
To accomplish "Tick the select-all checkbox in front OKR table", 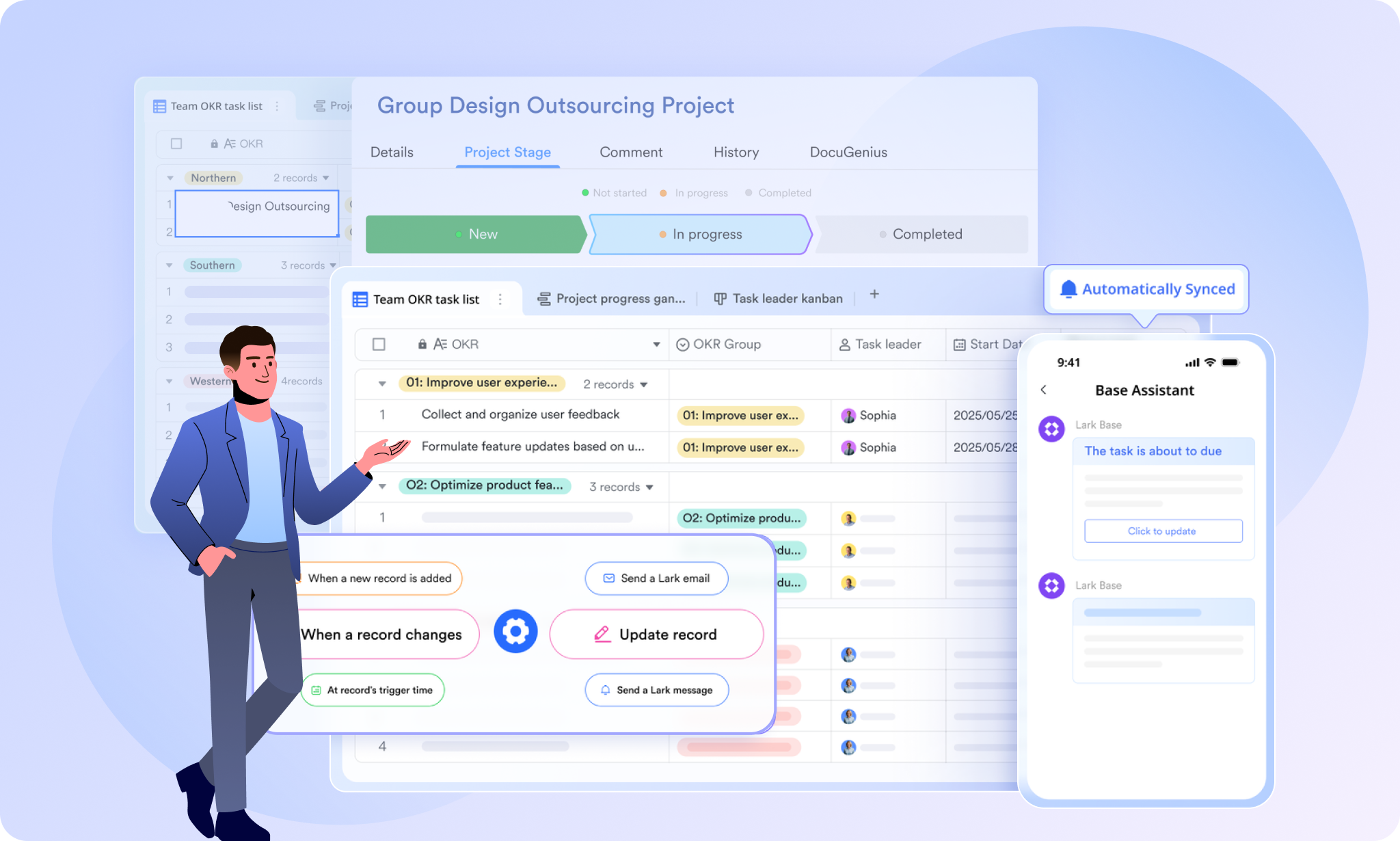I will 379,344.
